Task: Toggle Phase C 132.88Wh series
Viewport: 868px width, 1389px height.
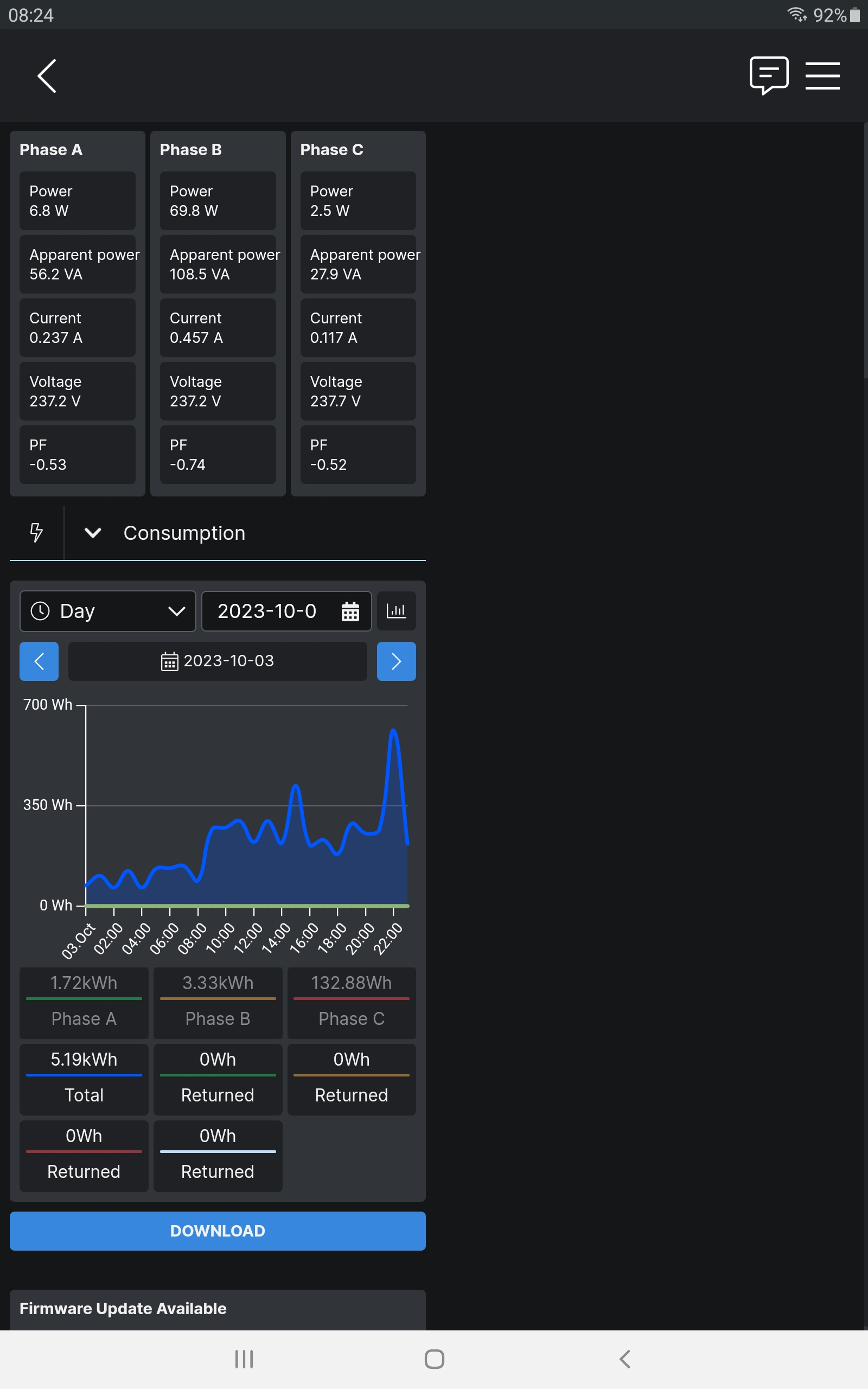Action: 352,1002
